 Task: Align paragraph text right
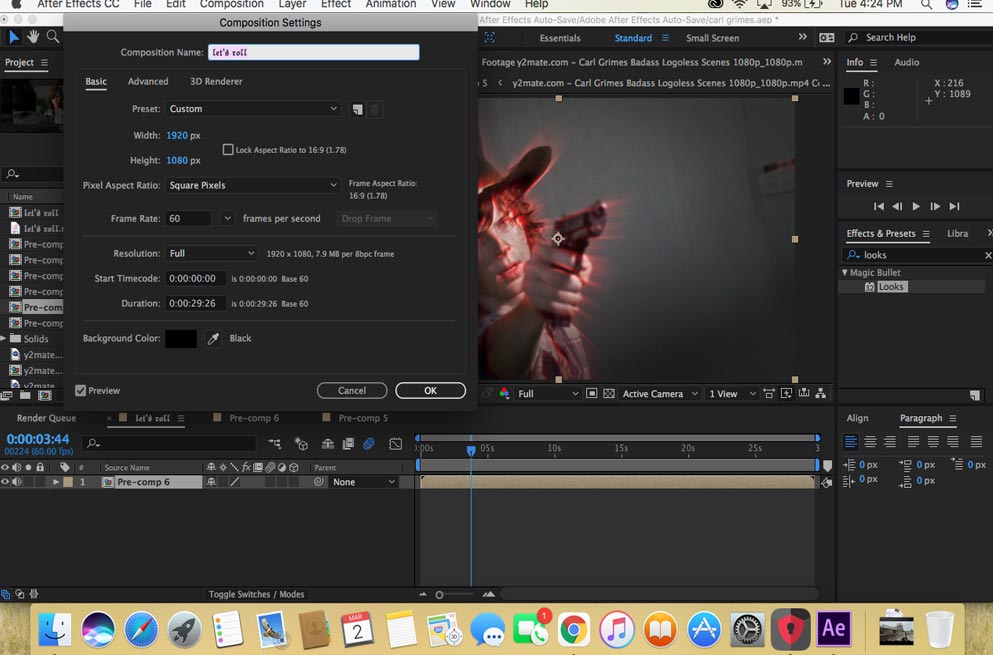click(890, 442)
